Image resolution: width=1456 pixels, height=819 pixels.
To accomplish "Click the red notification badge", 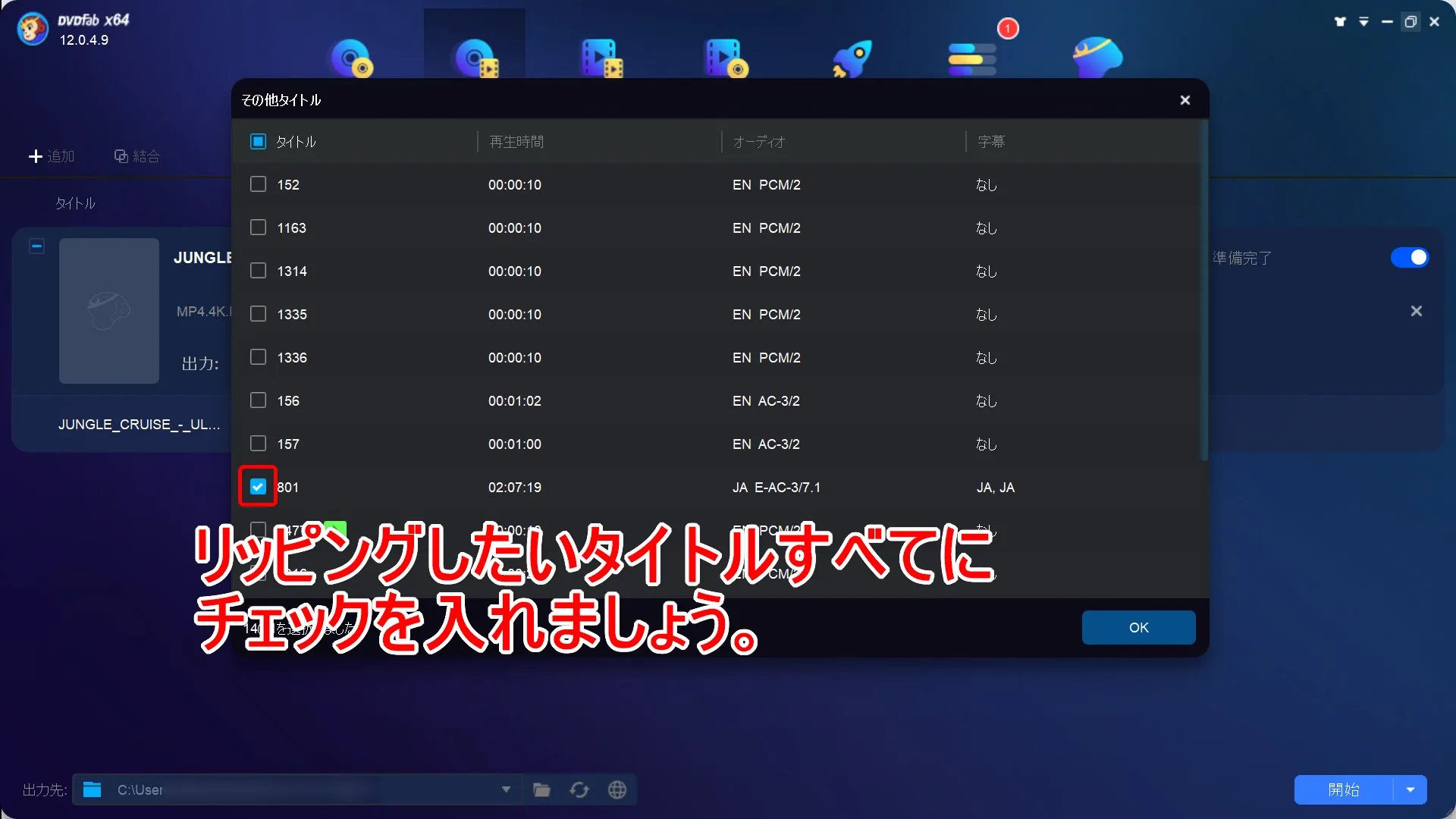I will pos(1008,29).
